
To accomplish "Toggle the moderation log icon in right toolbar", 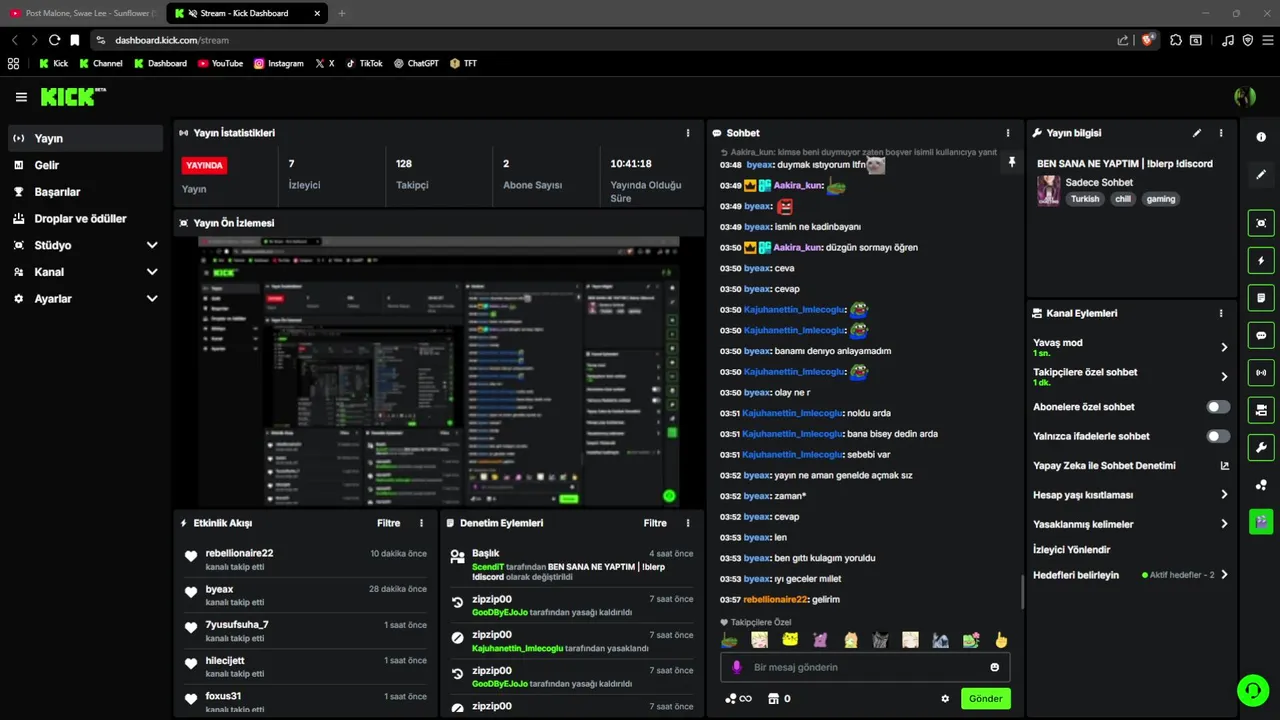I will (1261, 298).
